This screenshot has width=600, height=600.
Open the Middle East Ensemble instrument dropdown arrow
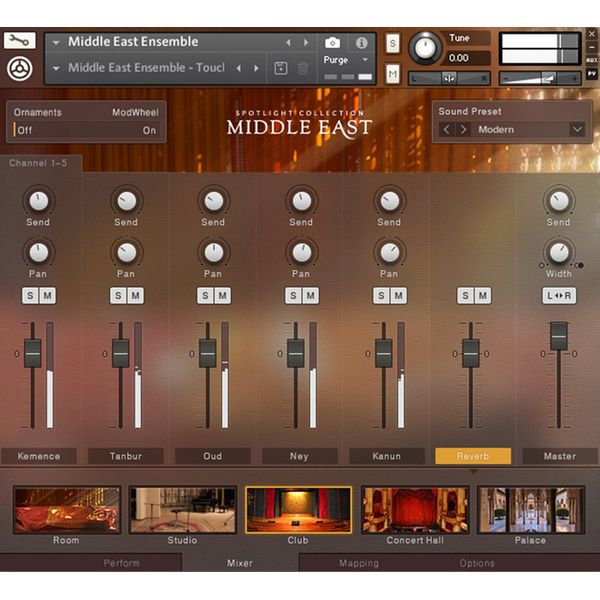(56, 42)
